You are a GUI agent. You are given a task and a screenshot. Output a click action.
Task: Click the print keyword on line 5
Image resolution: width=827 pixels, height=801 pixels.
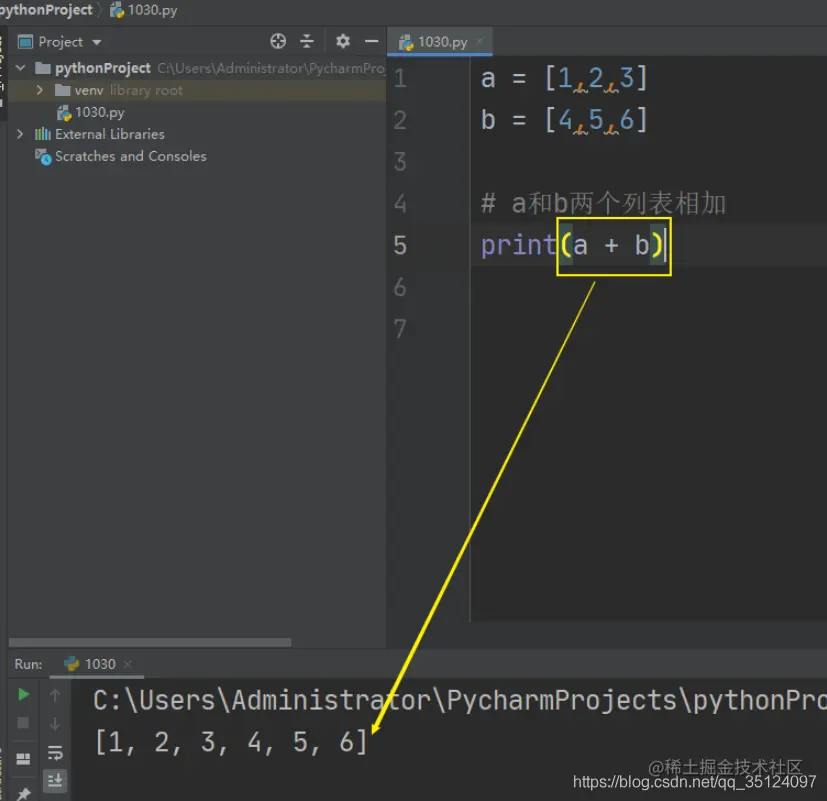[518, 246]
